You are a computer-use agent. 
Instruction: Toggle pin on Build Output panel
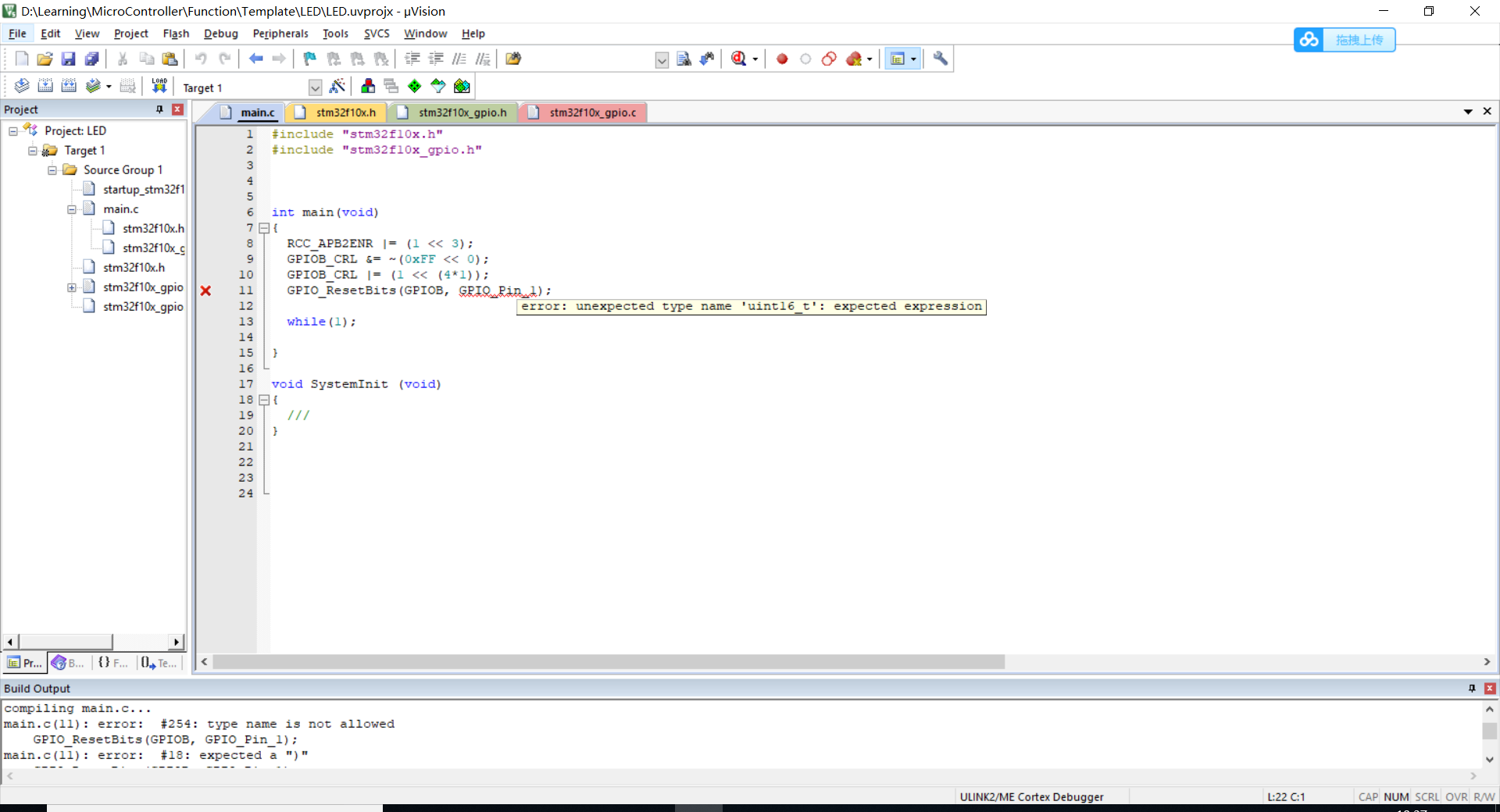pyautogui.click(x=1472, y=688)
